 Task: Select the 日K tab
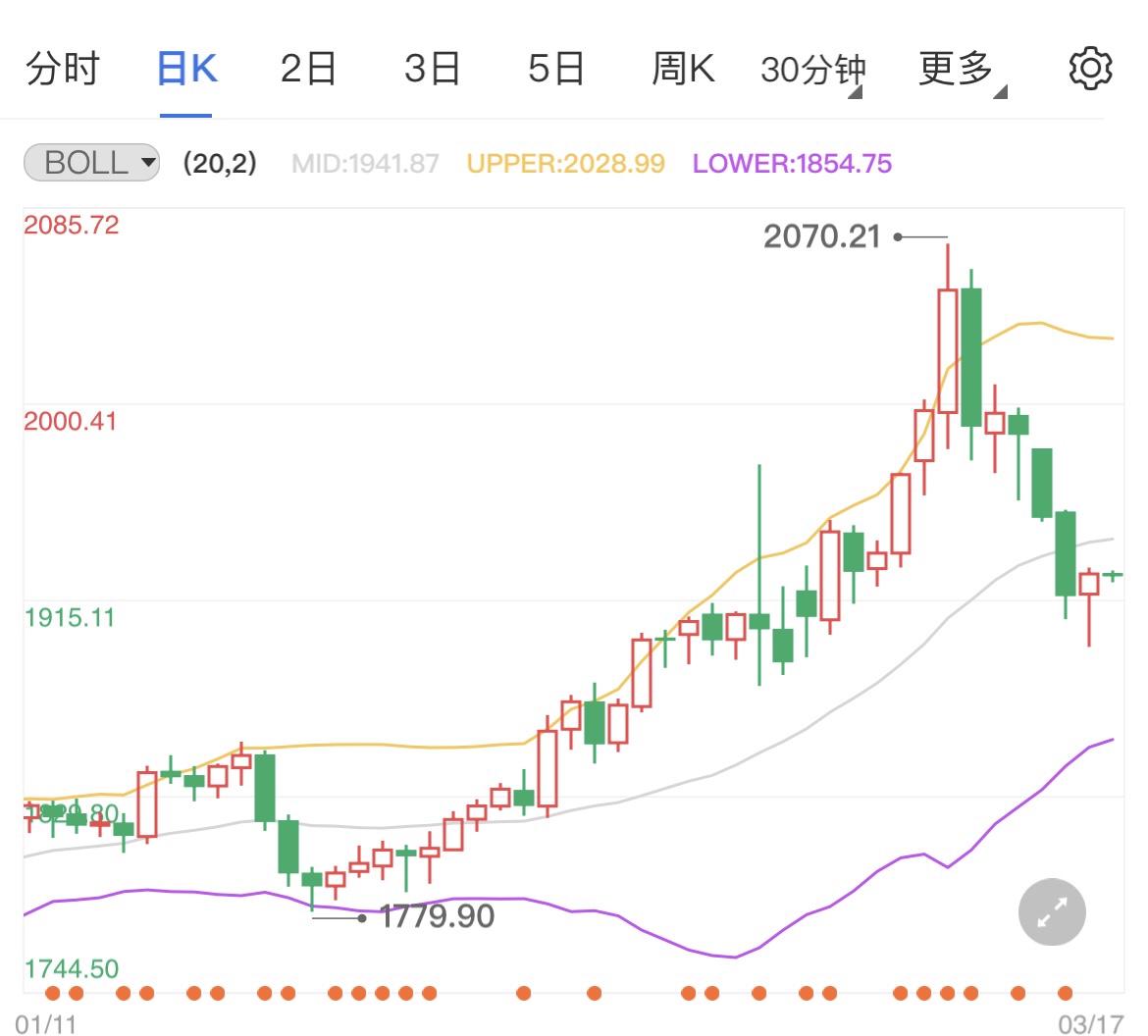(186, 69)
